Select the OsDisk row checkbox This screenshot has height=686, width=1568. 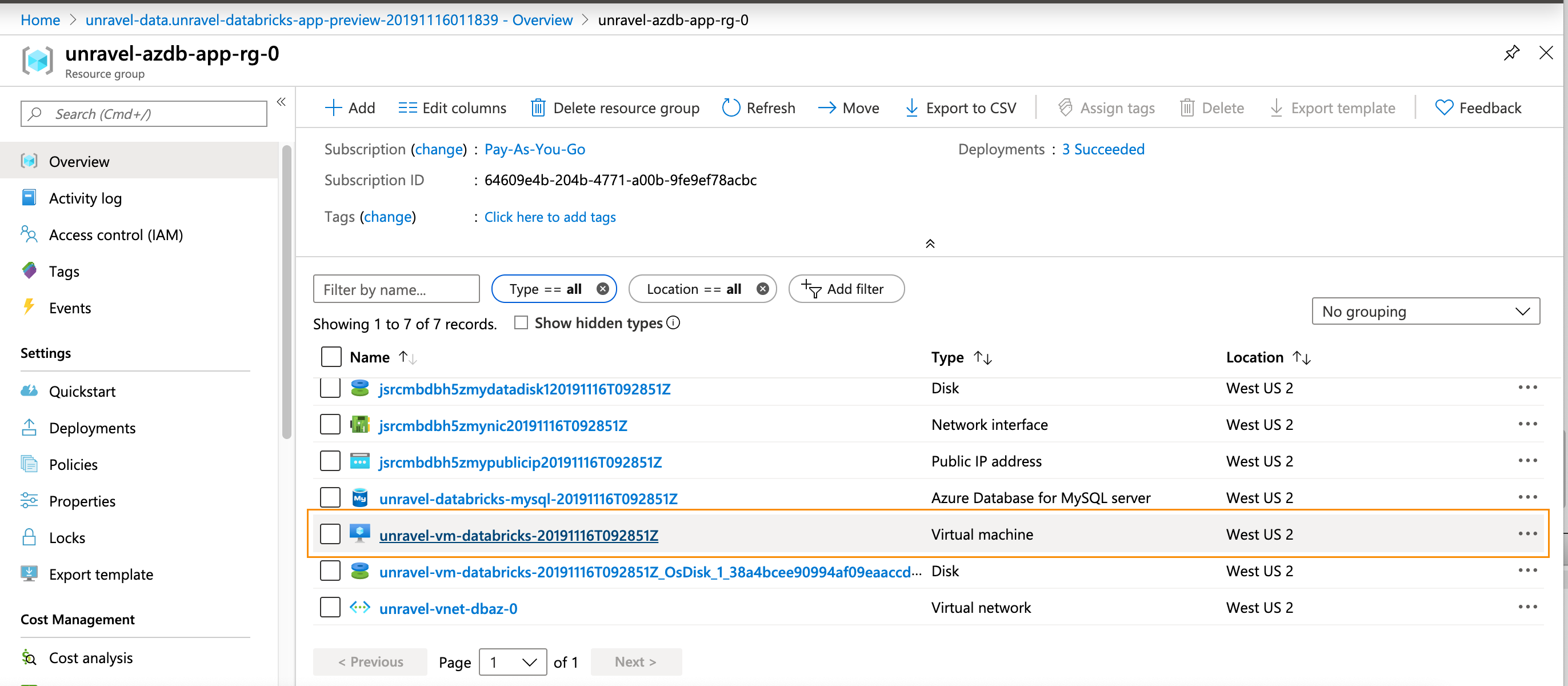point(330,571)
